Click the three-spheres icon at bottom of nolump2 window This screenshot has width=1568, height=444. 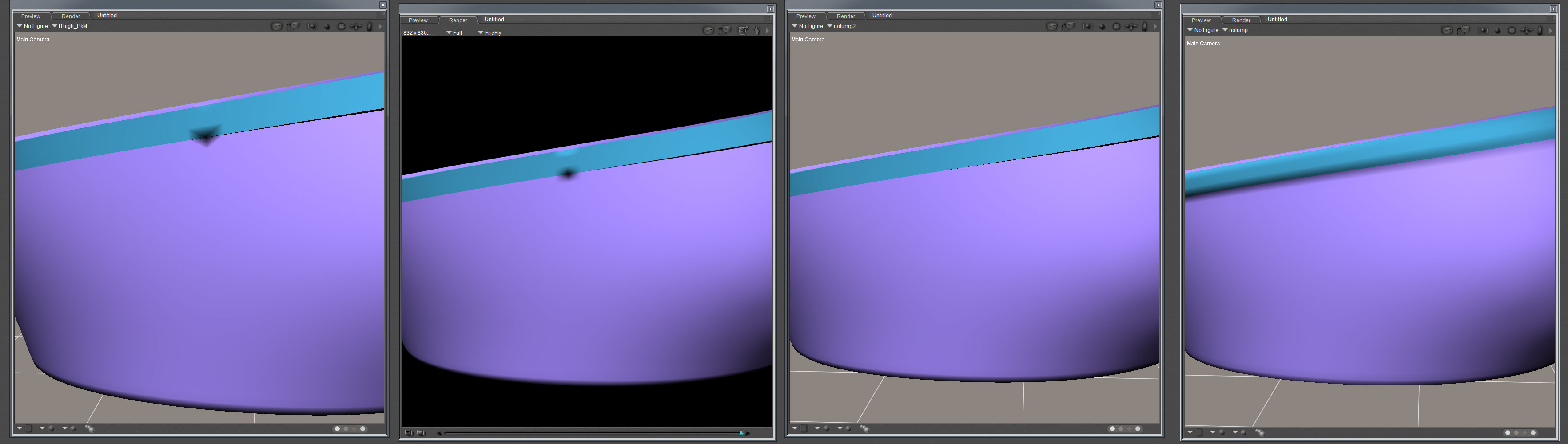click(864, 428)
